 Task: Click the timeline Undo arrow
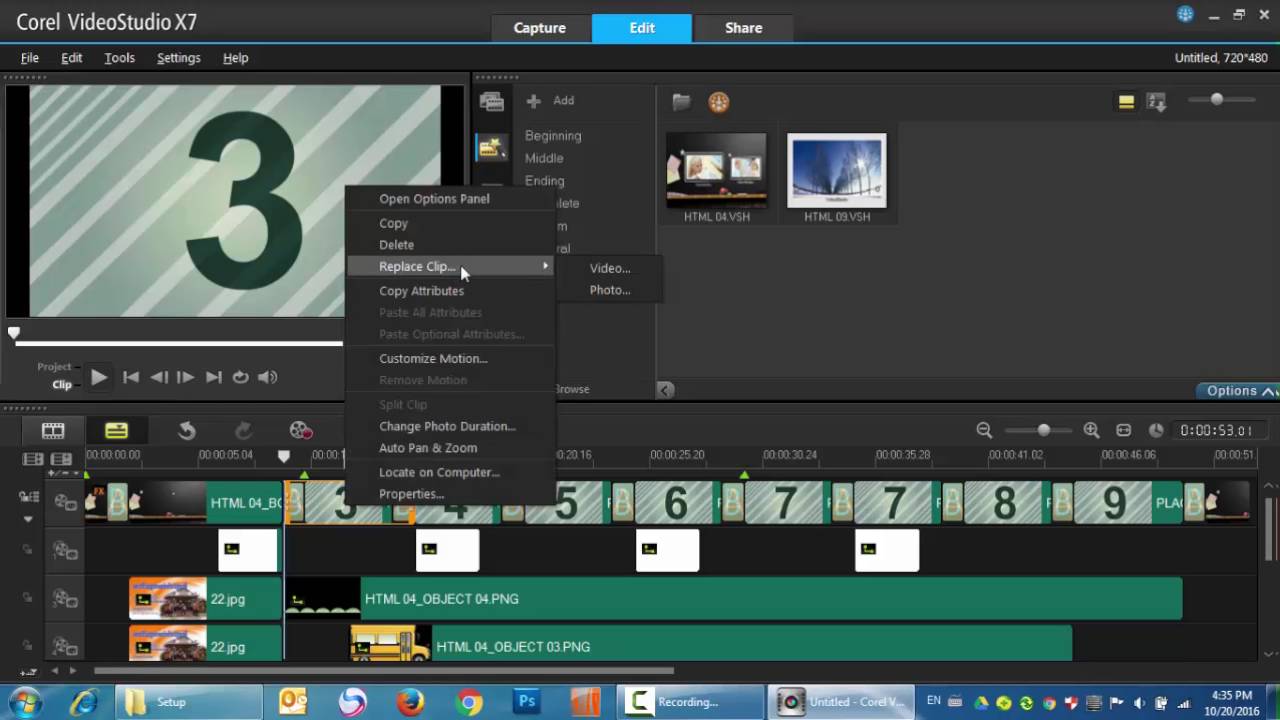pyautogui.click(x=187, y=431)
